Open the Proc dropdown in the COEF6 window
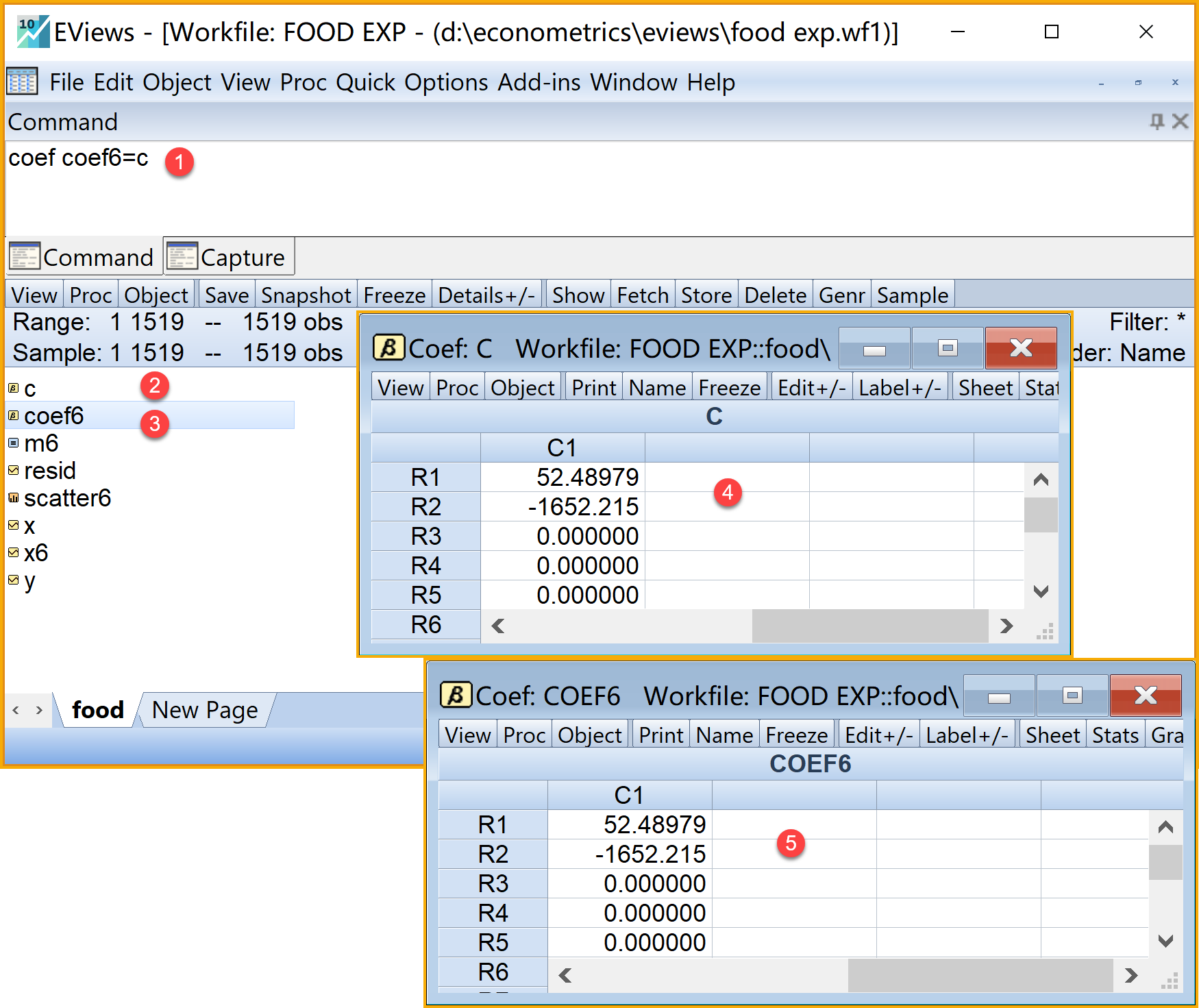This screenshot has height=1008, width=1199. point(523,735)
